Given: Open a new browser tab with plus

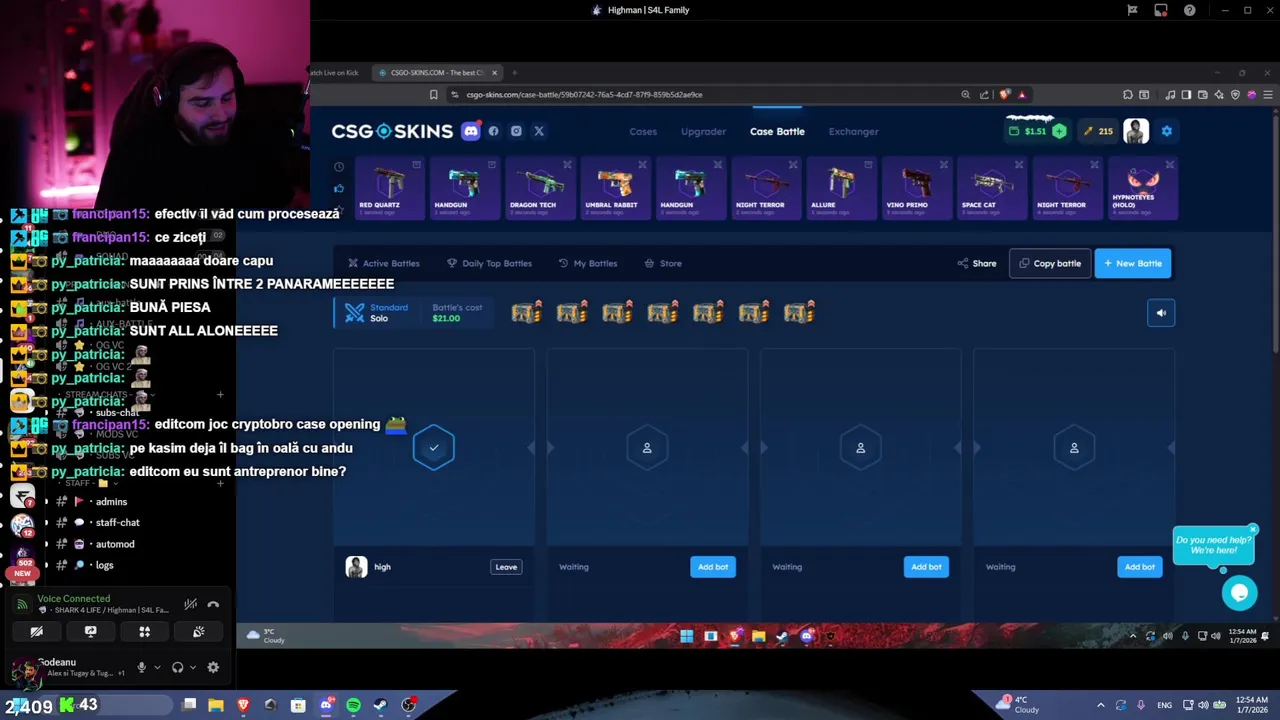Looking at the screenshot, I should point(515,73).
